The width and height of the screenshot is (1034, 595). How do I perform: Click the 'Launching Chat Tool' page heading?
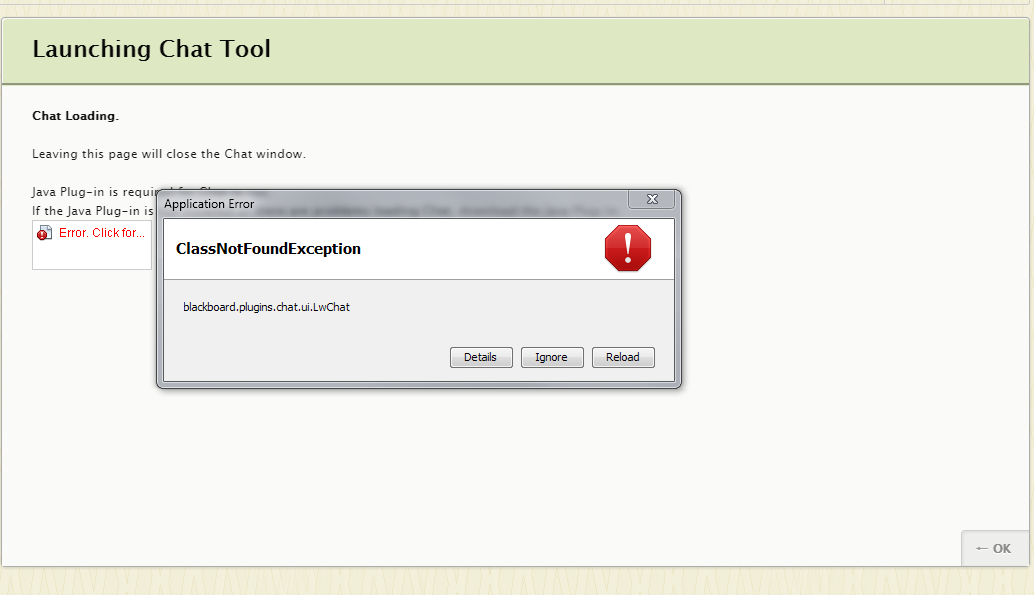[x=151, y=49]
